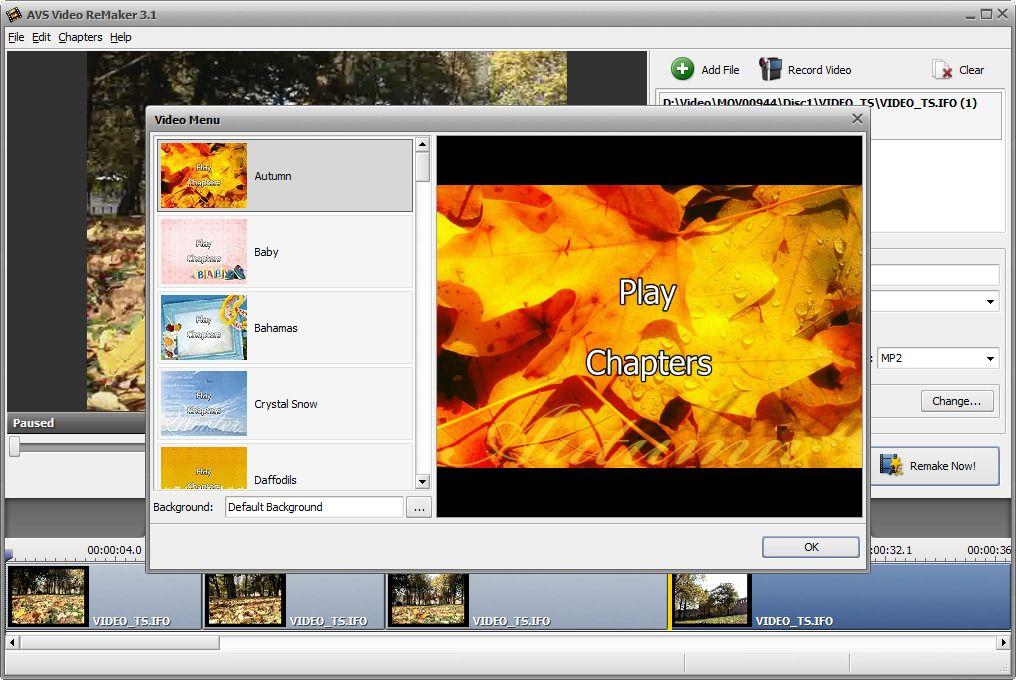Minimize the AVS Video ReMaker window
The width and height of the screenshot is (1016, 680).
click(970, 14)
